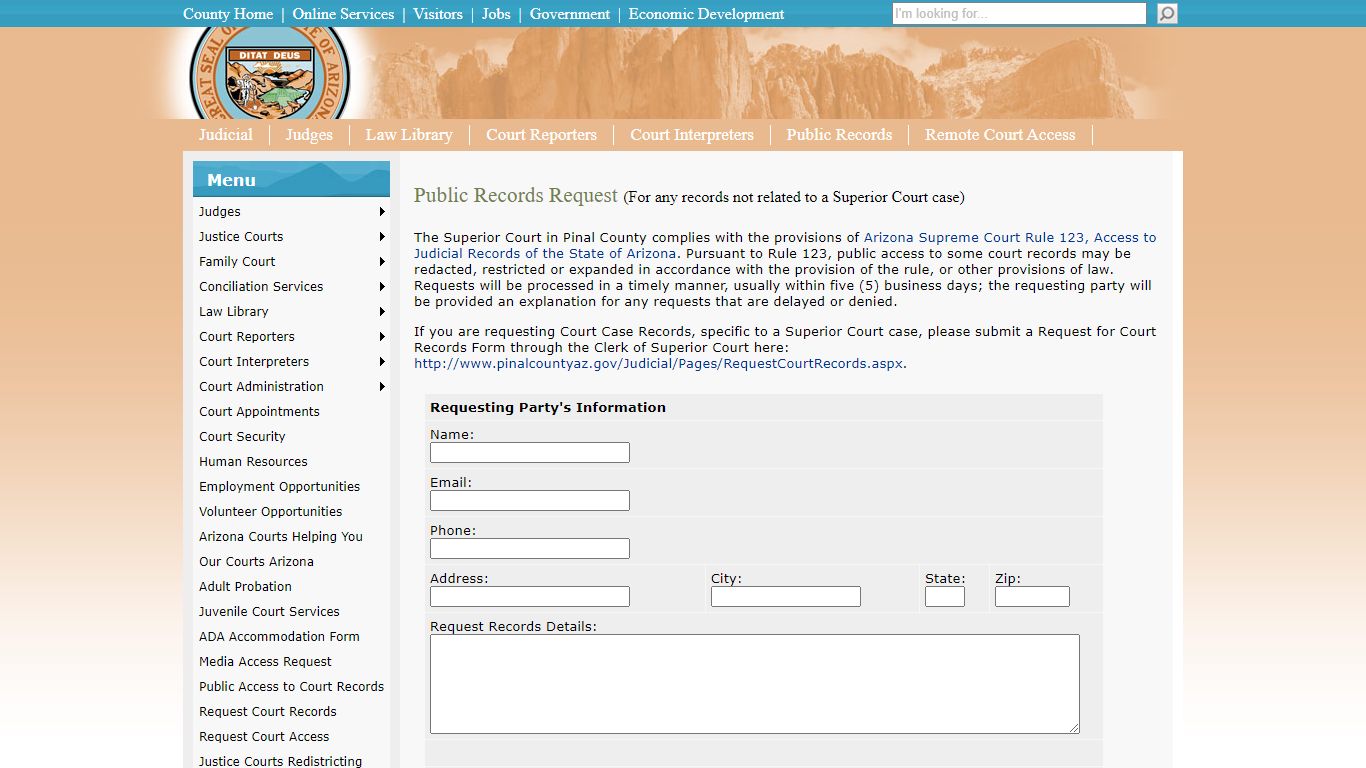Select the Law Library navigation tab
This screenshot has height=768, width=1366.
(x=409, y=135)
